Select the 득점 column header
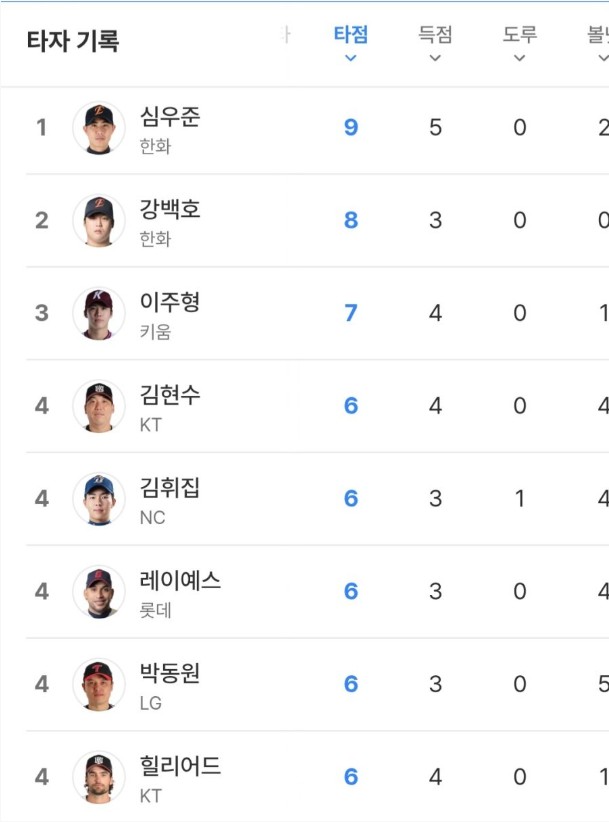The width and height of the screenshot is (609, 822). click(435, 34)
